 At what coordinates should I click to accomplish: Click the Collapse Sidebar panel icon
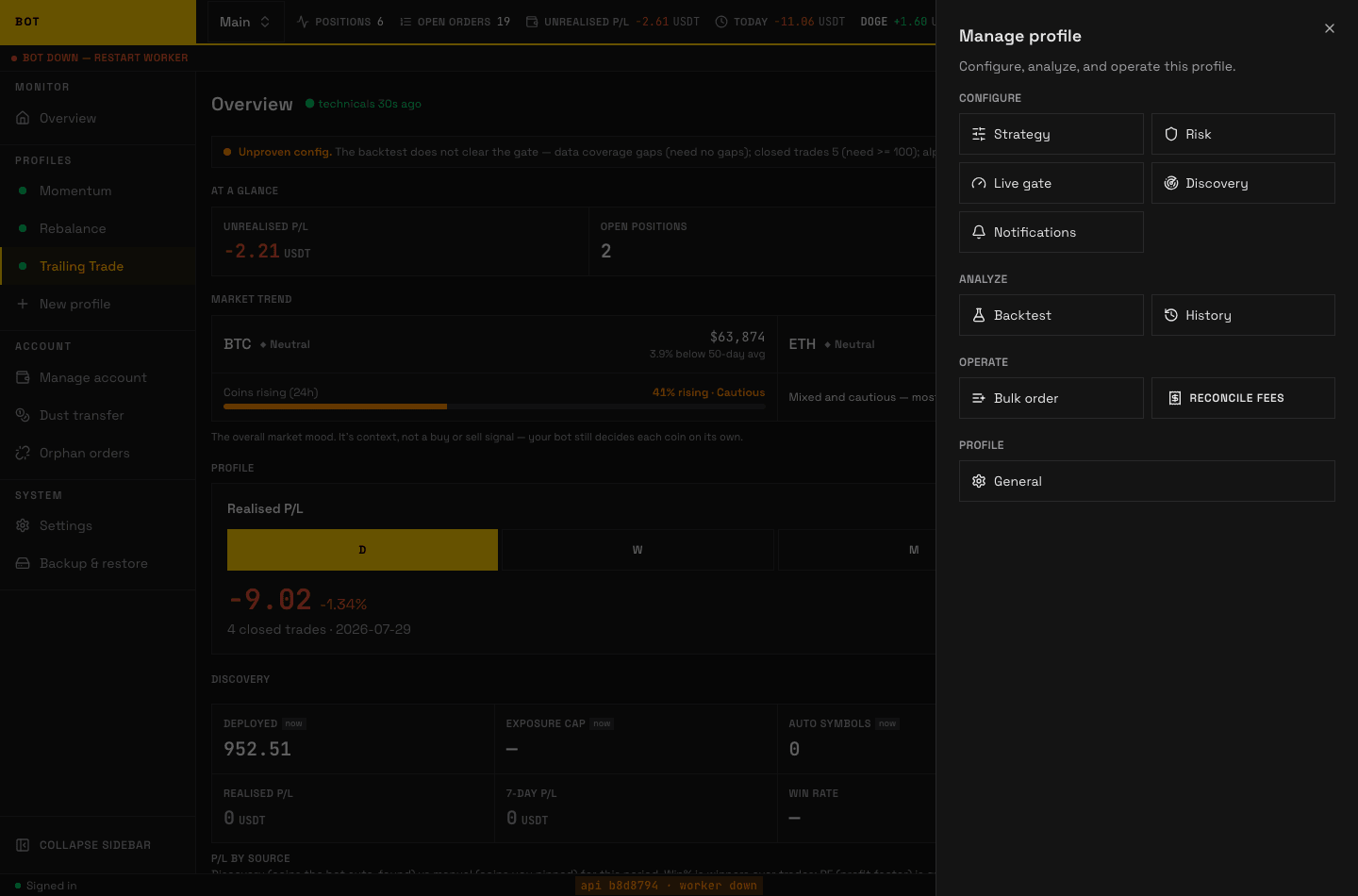click(23, 845)
